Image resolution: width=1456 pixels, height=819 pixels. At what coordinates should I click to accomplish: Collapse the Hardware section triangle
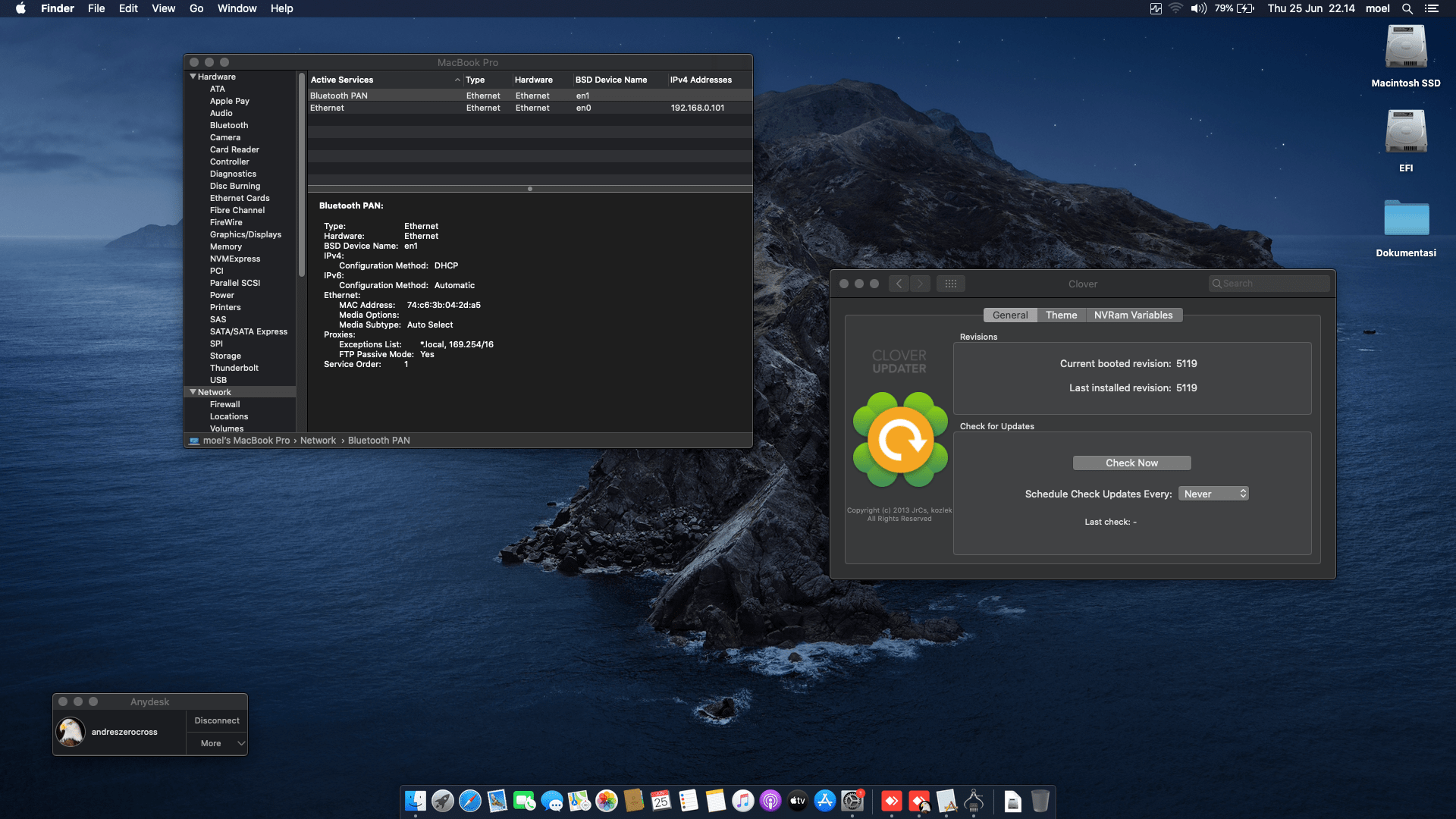[x=193, y=77]
